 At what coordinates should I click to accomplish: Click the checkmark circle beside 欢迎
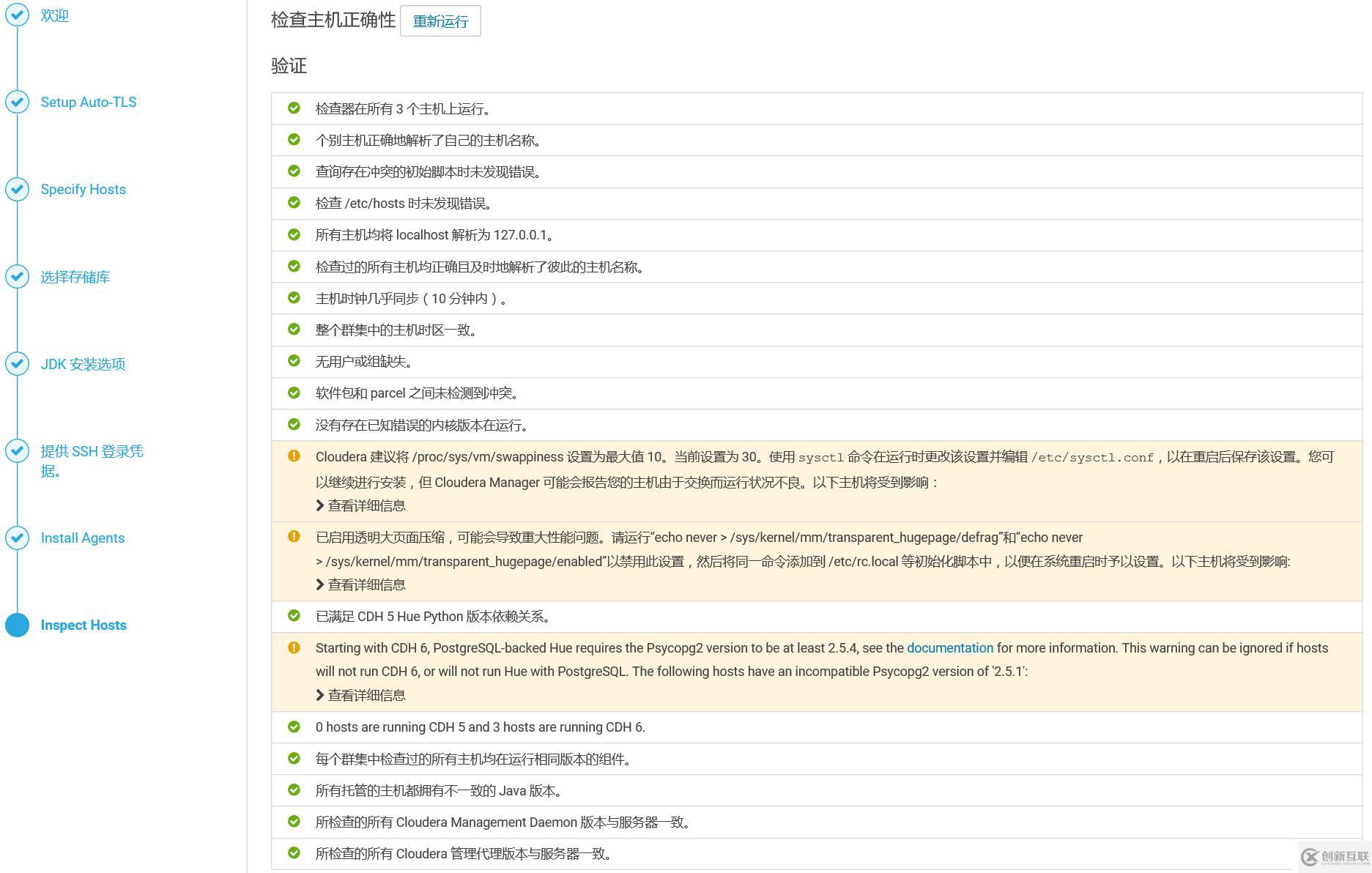click(x=18, y=15)
